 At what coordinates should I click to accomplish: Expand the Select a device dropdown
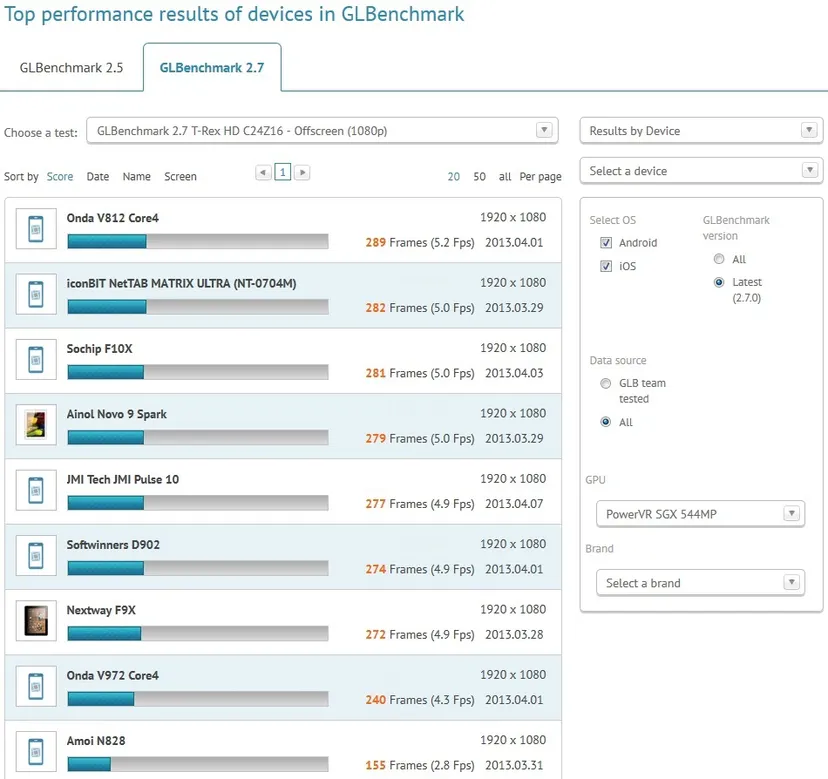tap(701, 171)
